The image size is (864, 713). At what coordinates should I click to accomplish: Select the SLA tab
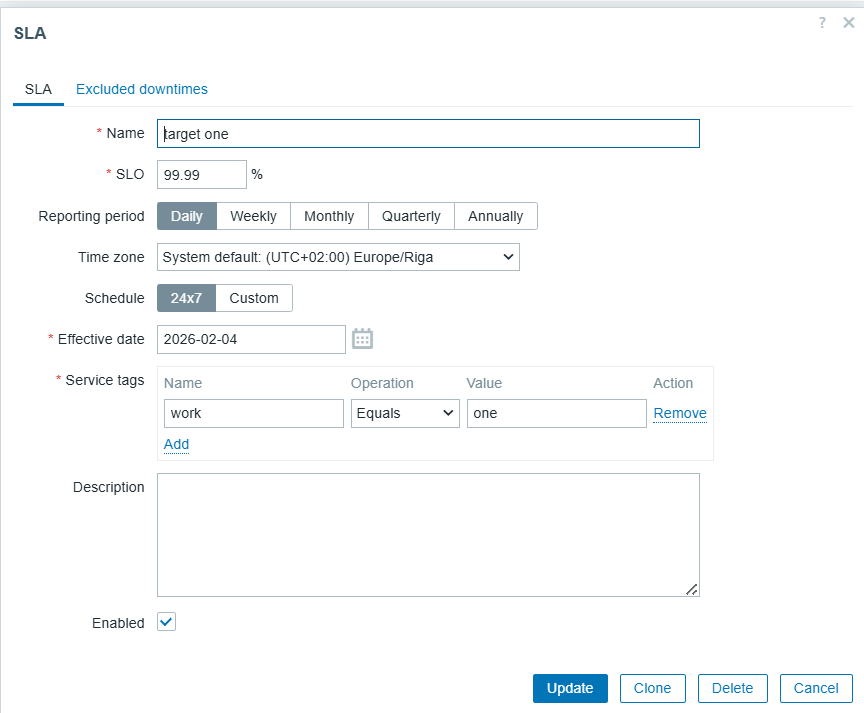coord(38,89)
